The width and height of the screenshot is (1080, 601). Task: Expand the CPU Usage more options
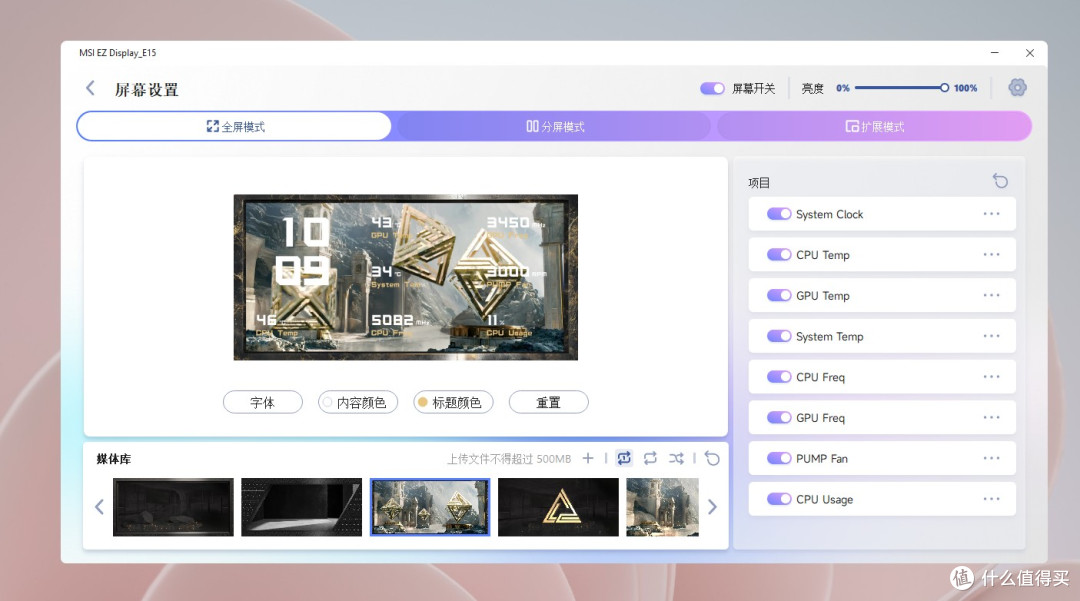[991, 498]
